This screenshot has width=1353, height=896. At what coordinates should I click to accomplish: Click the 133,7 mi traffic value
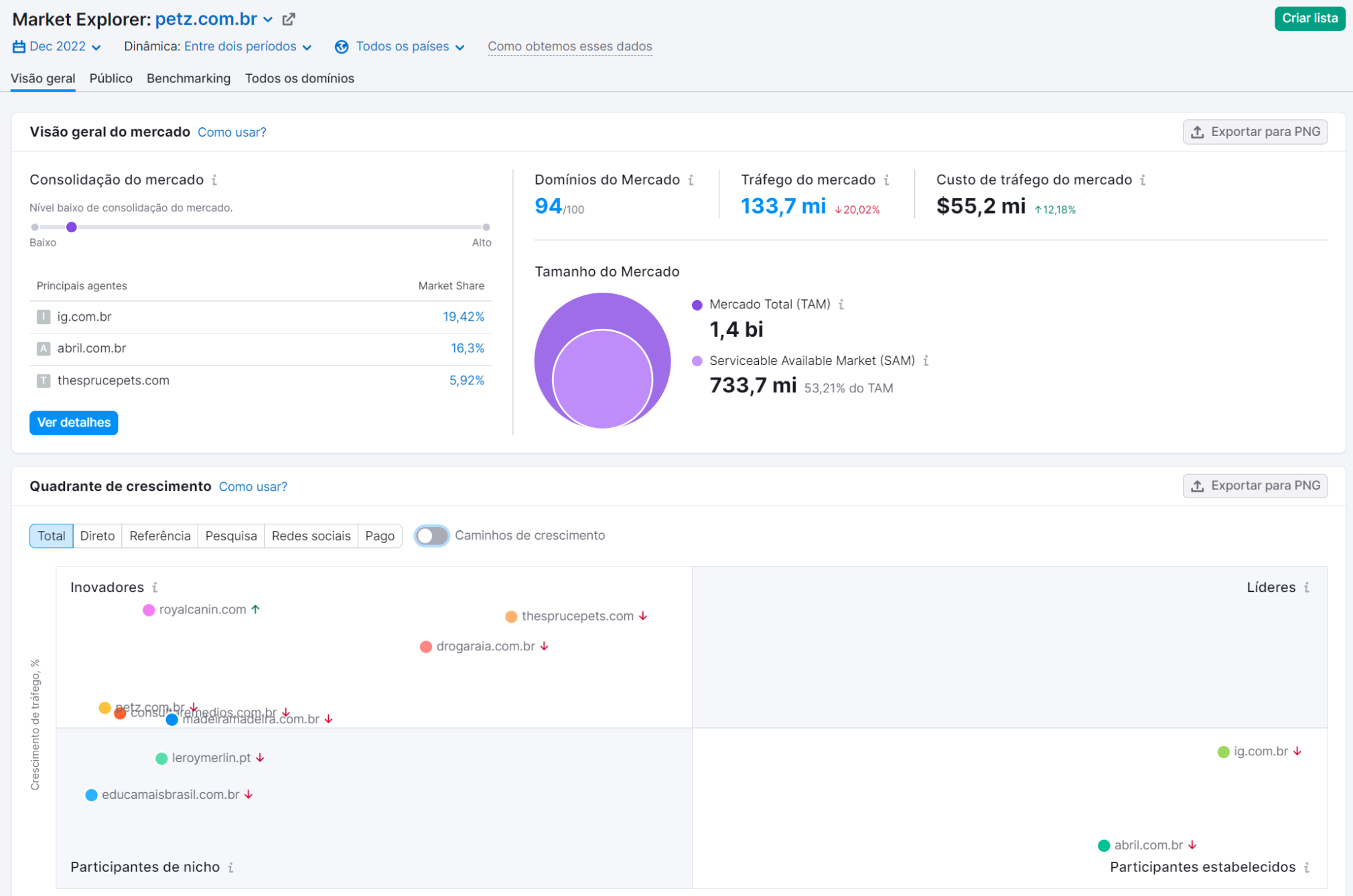point(784,206)
